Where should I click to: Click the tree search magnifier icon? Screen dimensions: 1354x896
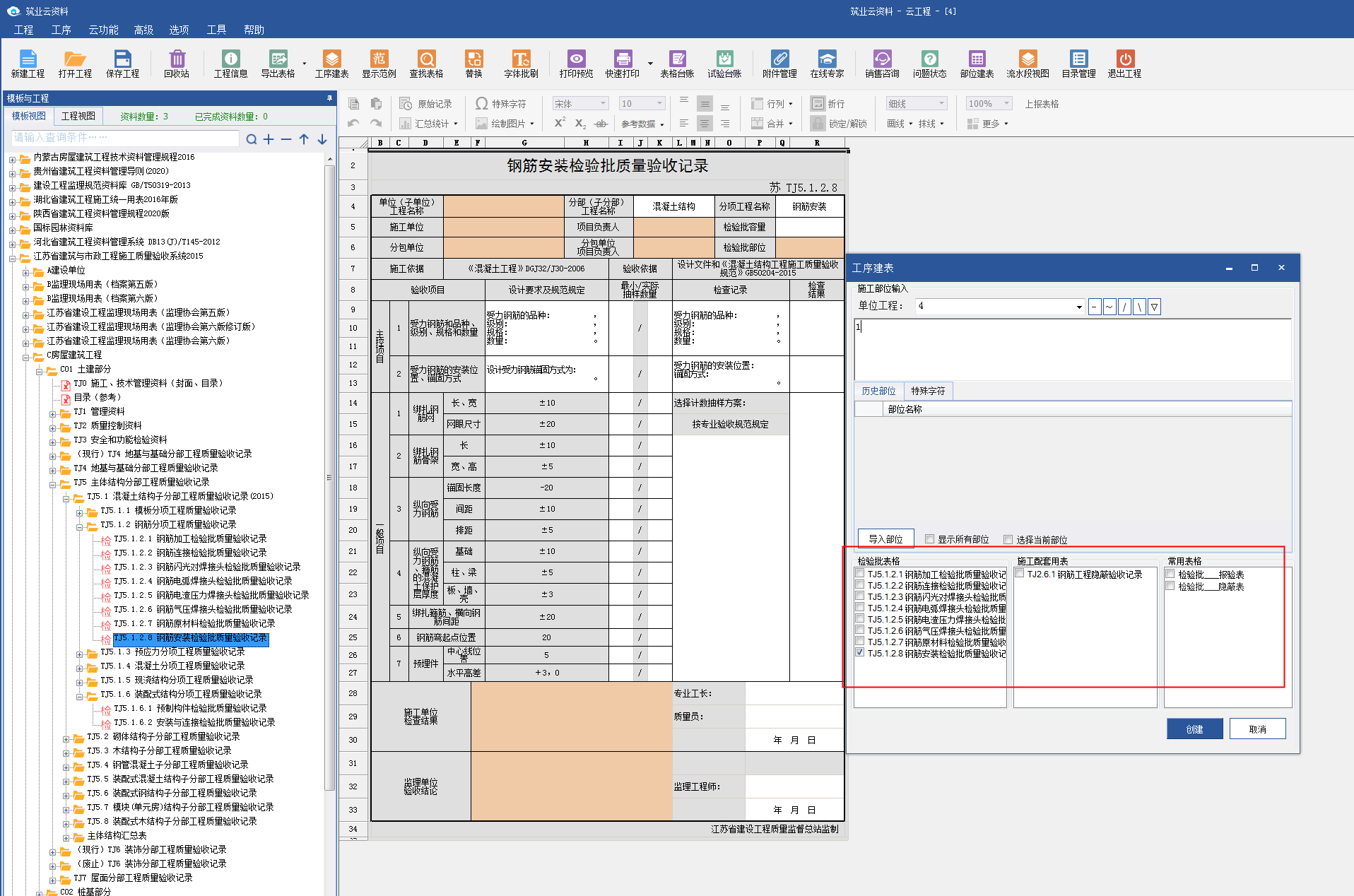coord(252,139)
